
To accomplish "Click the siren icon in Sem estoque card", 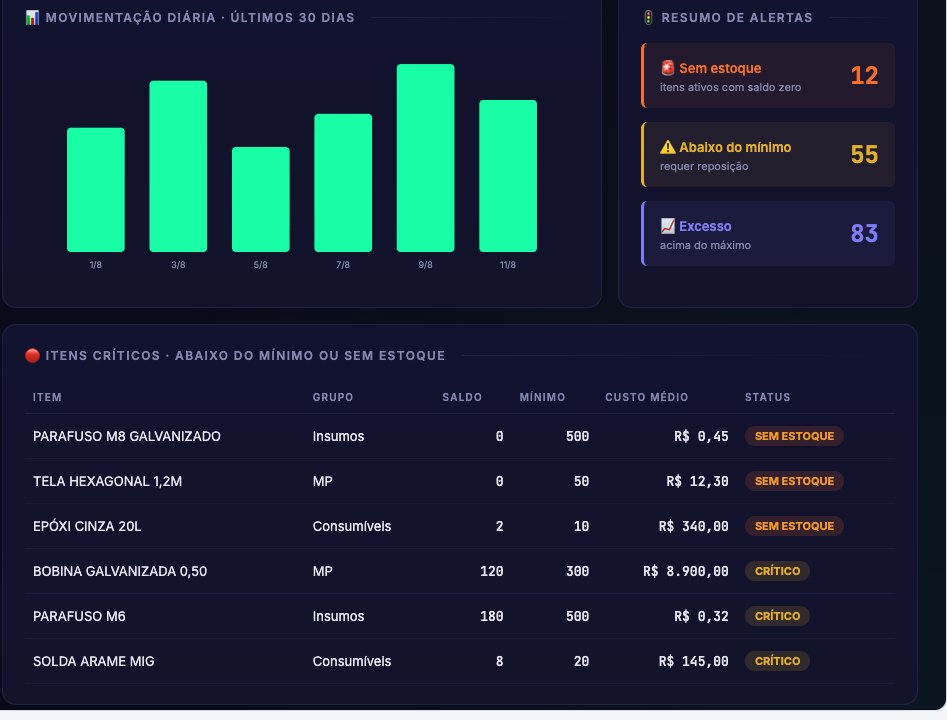I will click(x=667, y=68).
